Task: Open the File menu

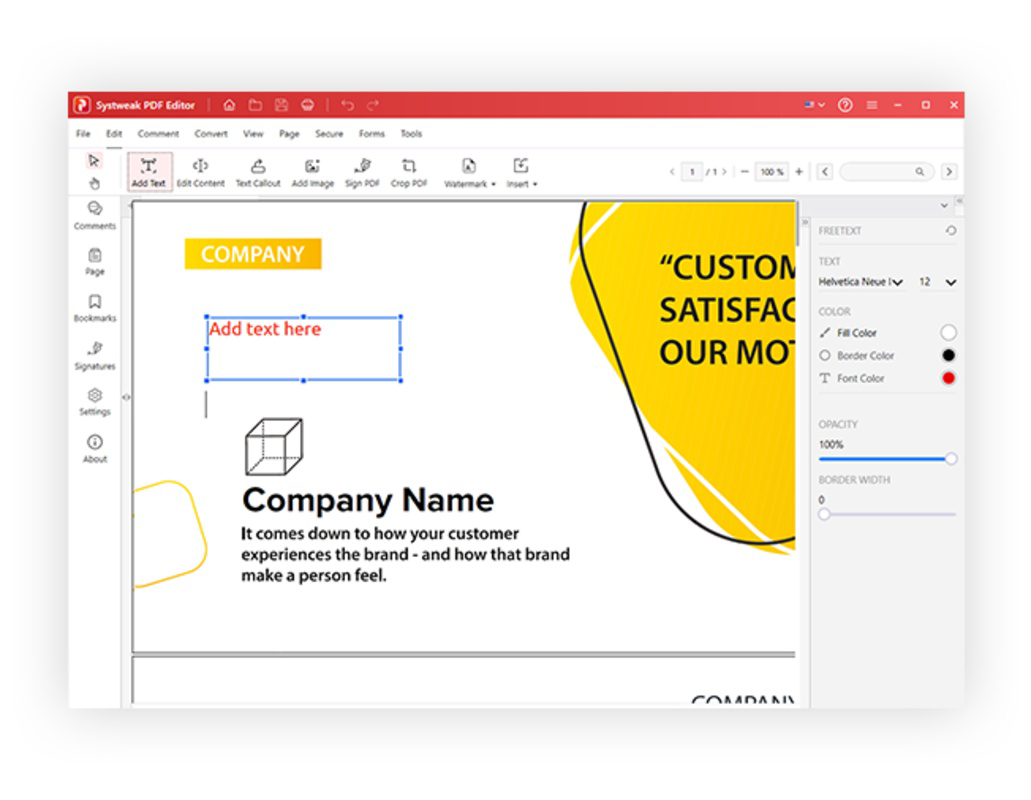Action: 83,133
